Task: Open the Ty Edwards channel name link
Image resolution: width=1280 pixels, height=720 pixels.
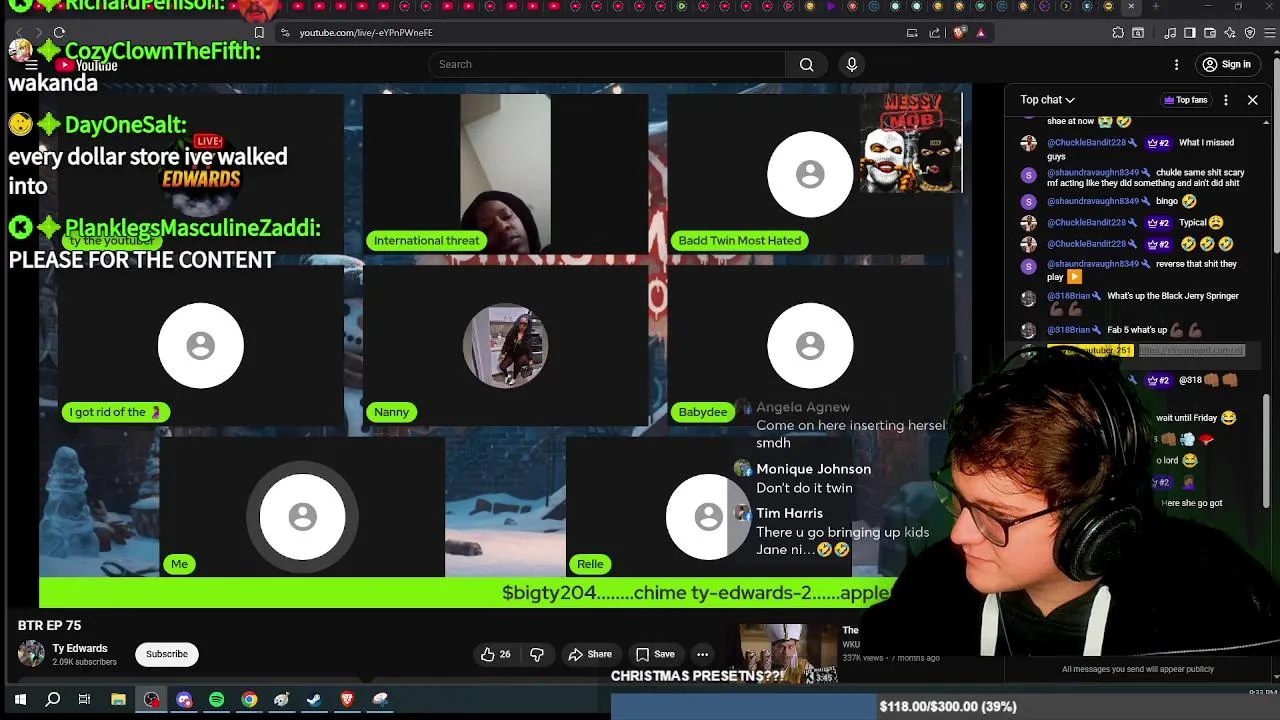Action: pyautogui.click(x=80, y=648)
